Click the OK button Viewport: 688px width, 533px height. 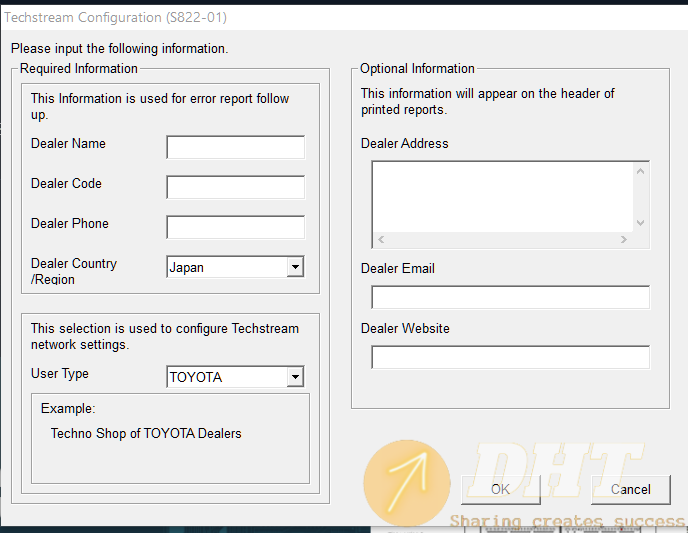click(501, 490)
